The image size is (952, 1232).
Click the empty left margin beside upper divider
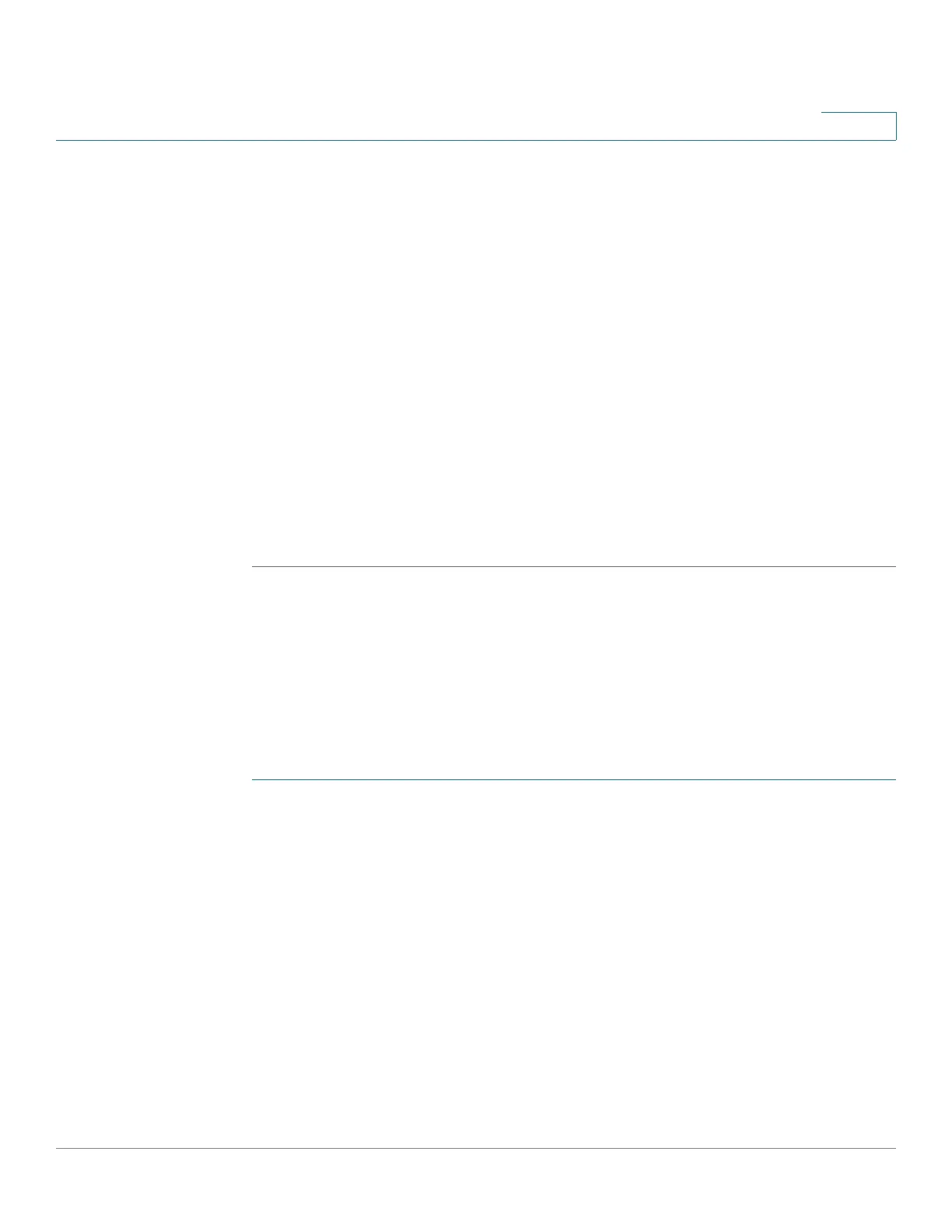[154, 567]
